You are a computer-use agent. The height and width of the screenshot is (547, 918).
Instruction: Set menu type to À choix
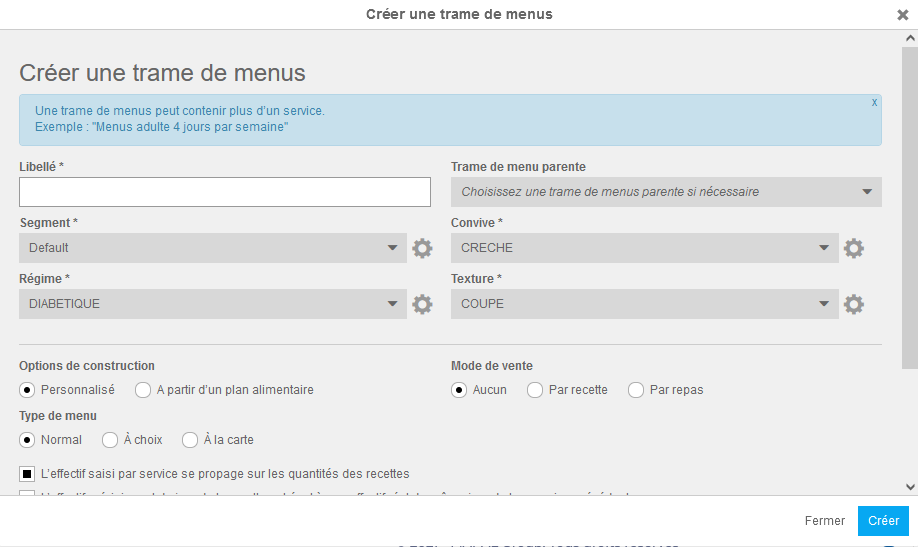[110, 440]
